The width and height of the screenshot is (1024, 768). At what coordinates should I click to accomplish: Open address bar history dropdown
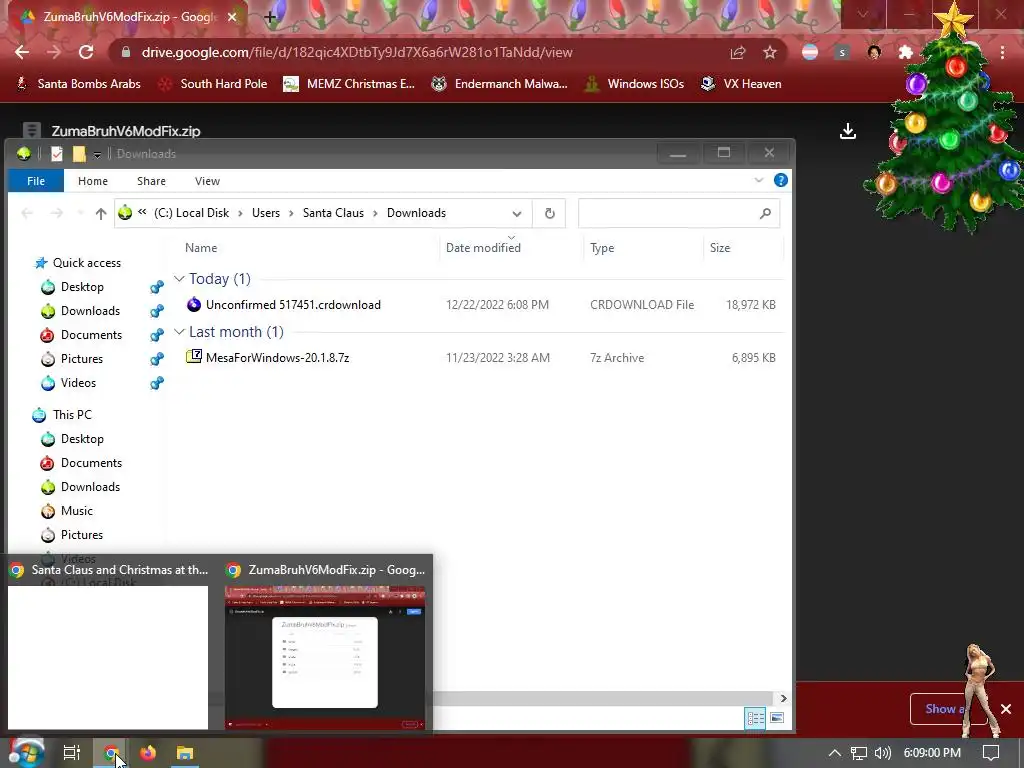[517, 214]
